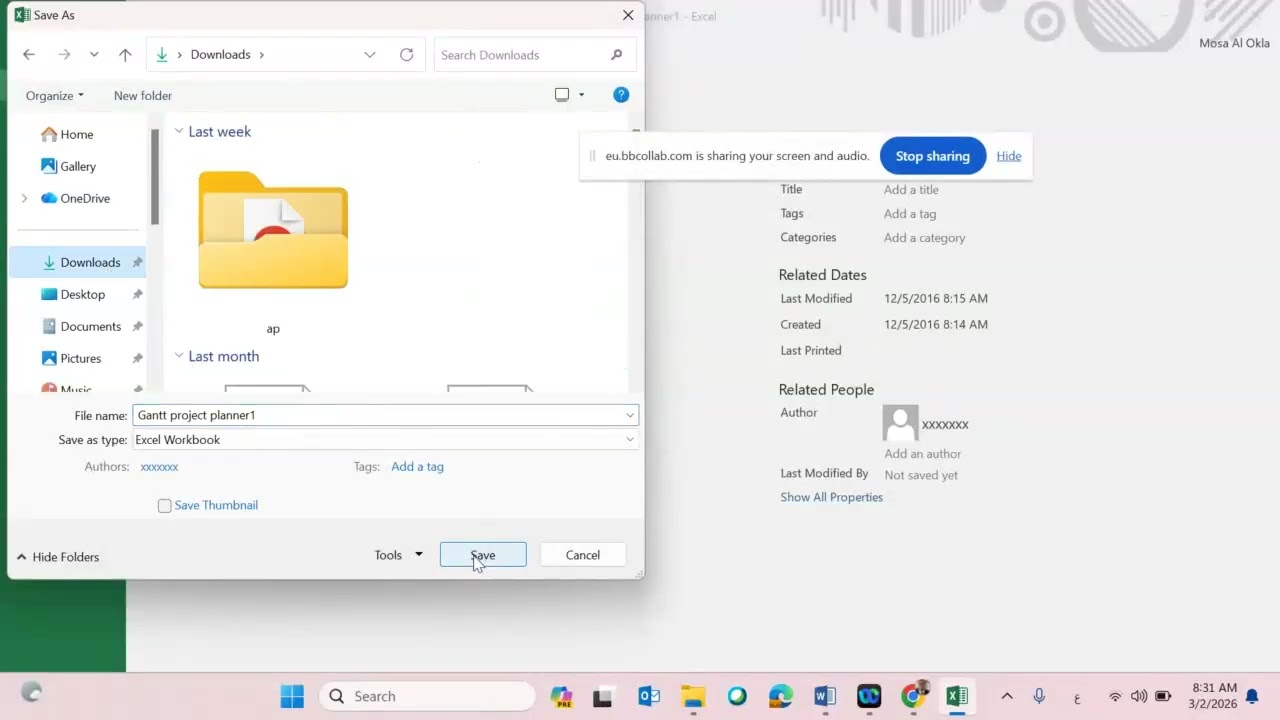Click Add a tag in Excel properties
The image size is (1280, 720).
pos(910,214)
